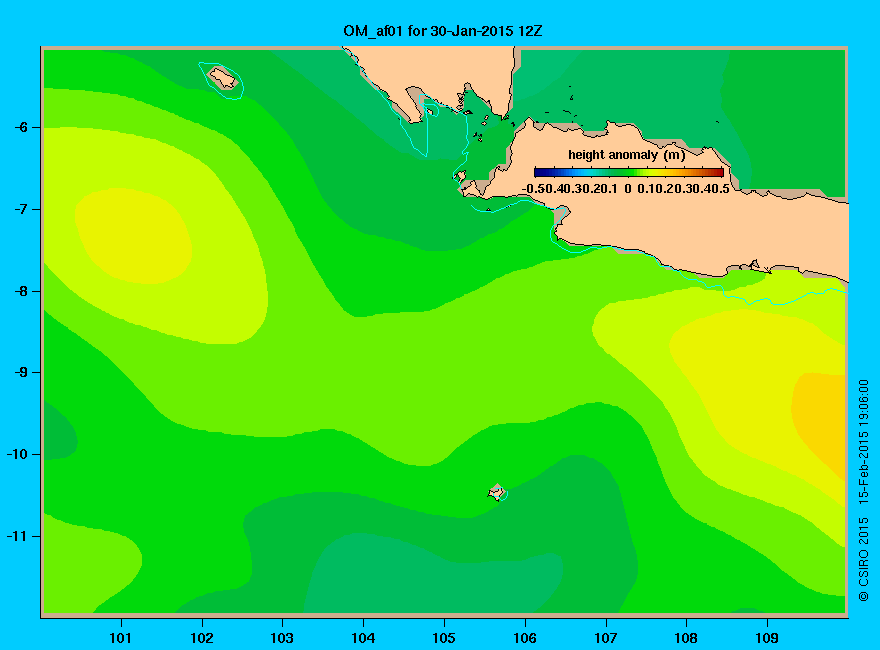Click the map title "OM_af01 for 30-Jan-2015 12Z"
This screenshot has width=880, height=650.
pyautogui.click(x=443, y=31)
